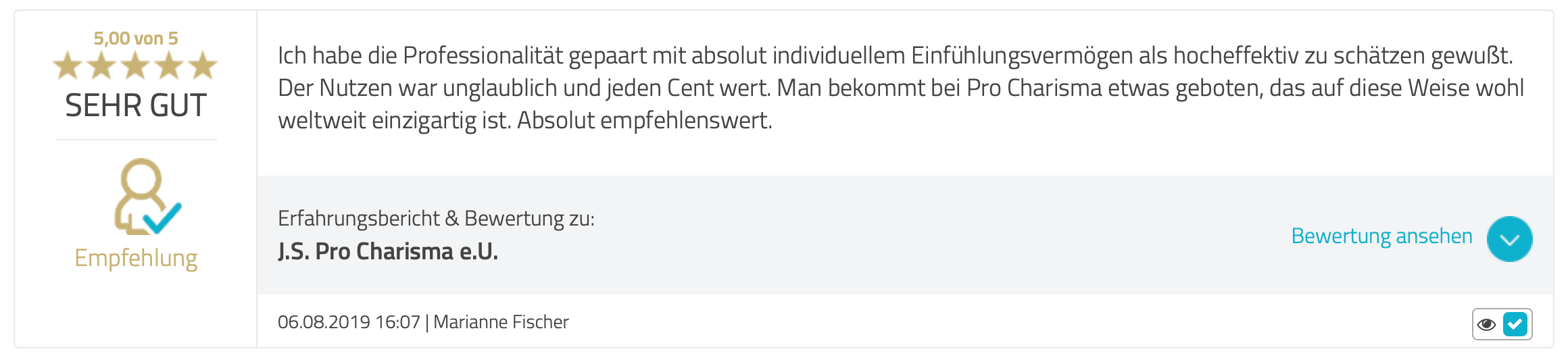Viewport: 1568px width, 362px height.
Task: Toggle the blue verified checkbox
Action: click(x=1515, y=324)
